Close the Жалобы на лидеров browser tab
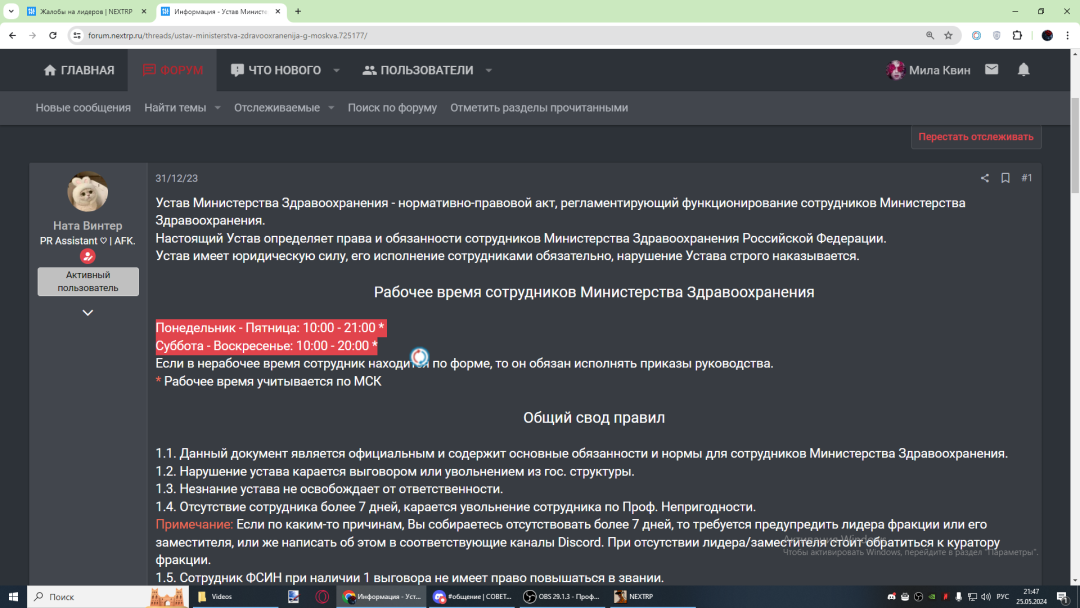The height and width of the screenshot is (608, 1080). [x=144, y=12]
